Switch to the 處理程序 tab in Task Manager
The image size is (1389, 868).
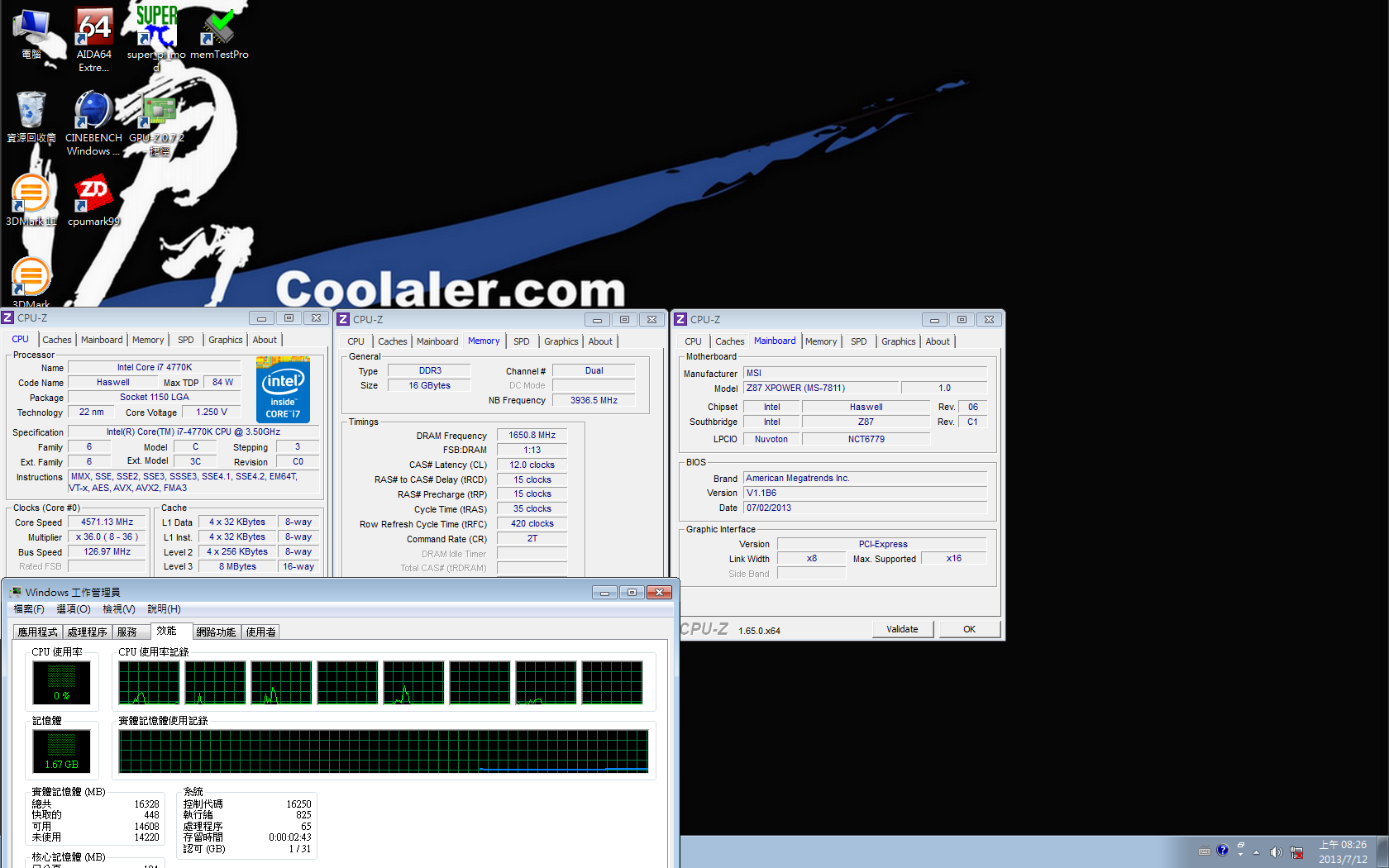coord(88,632)
